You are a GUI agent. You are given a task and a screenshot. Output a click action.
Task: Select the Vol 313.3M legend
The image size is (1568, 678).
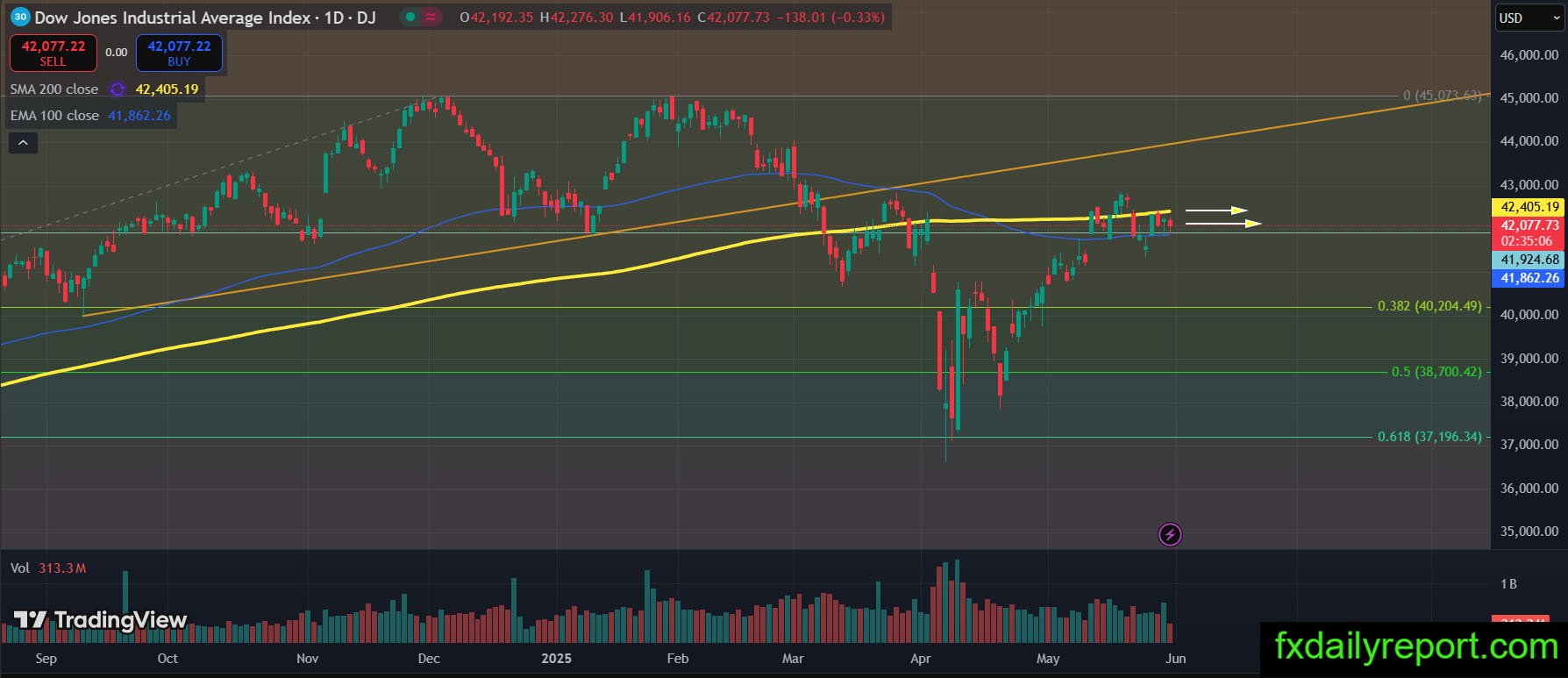pyautogui.click(x=48, y=568)
